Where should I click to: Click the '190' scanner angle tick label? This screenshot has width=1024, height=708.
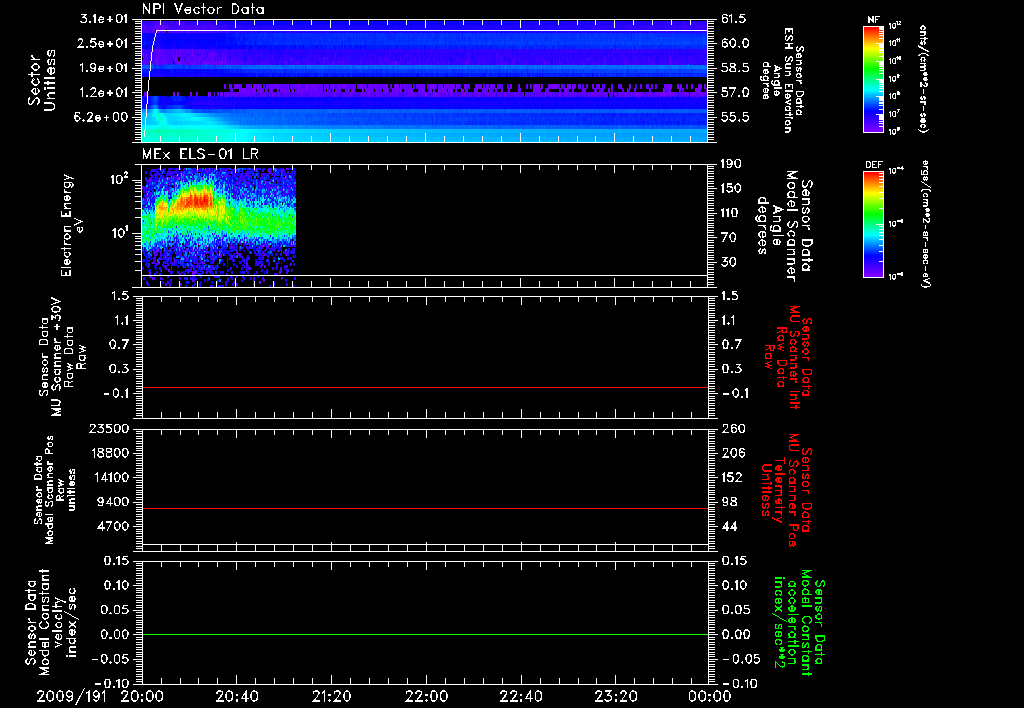(x=731, y=164)
